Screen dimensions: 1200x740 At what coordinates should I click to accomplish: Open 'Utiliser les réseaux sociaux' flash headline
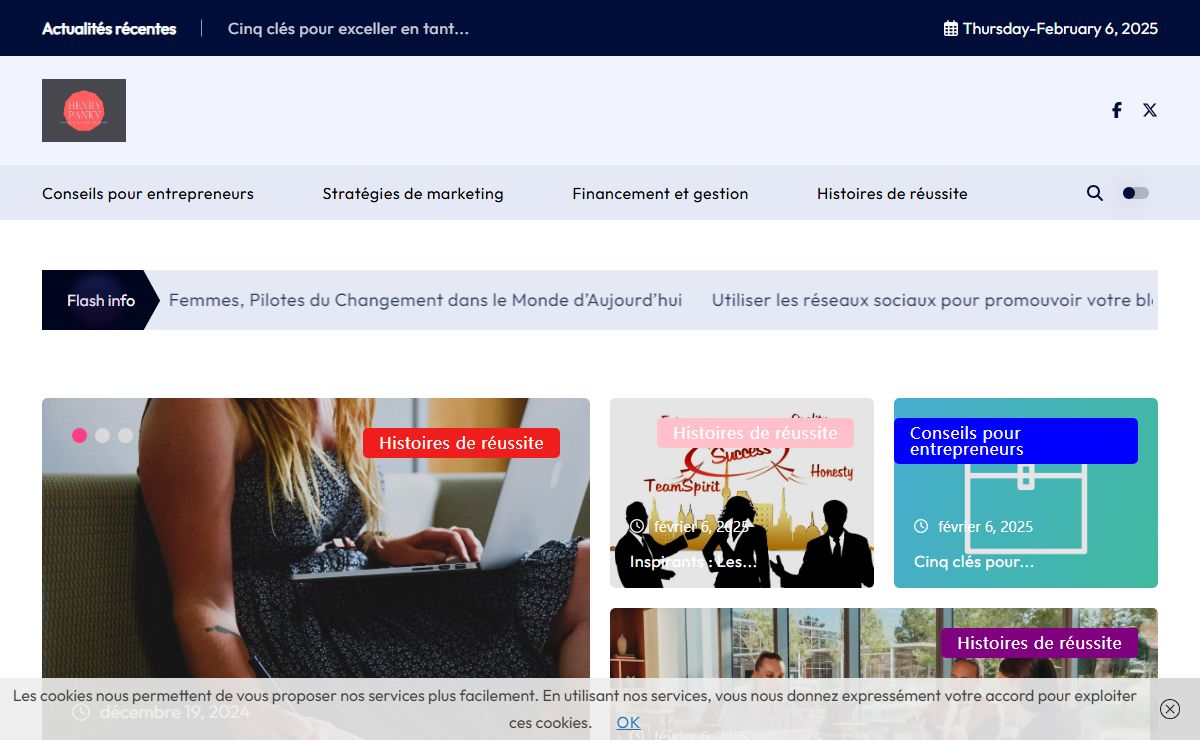(x=934, y=300)
